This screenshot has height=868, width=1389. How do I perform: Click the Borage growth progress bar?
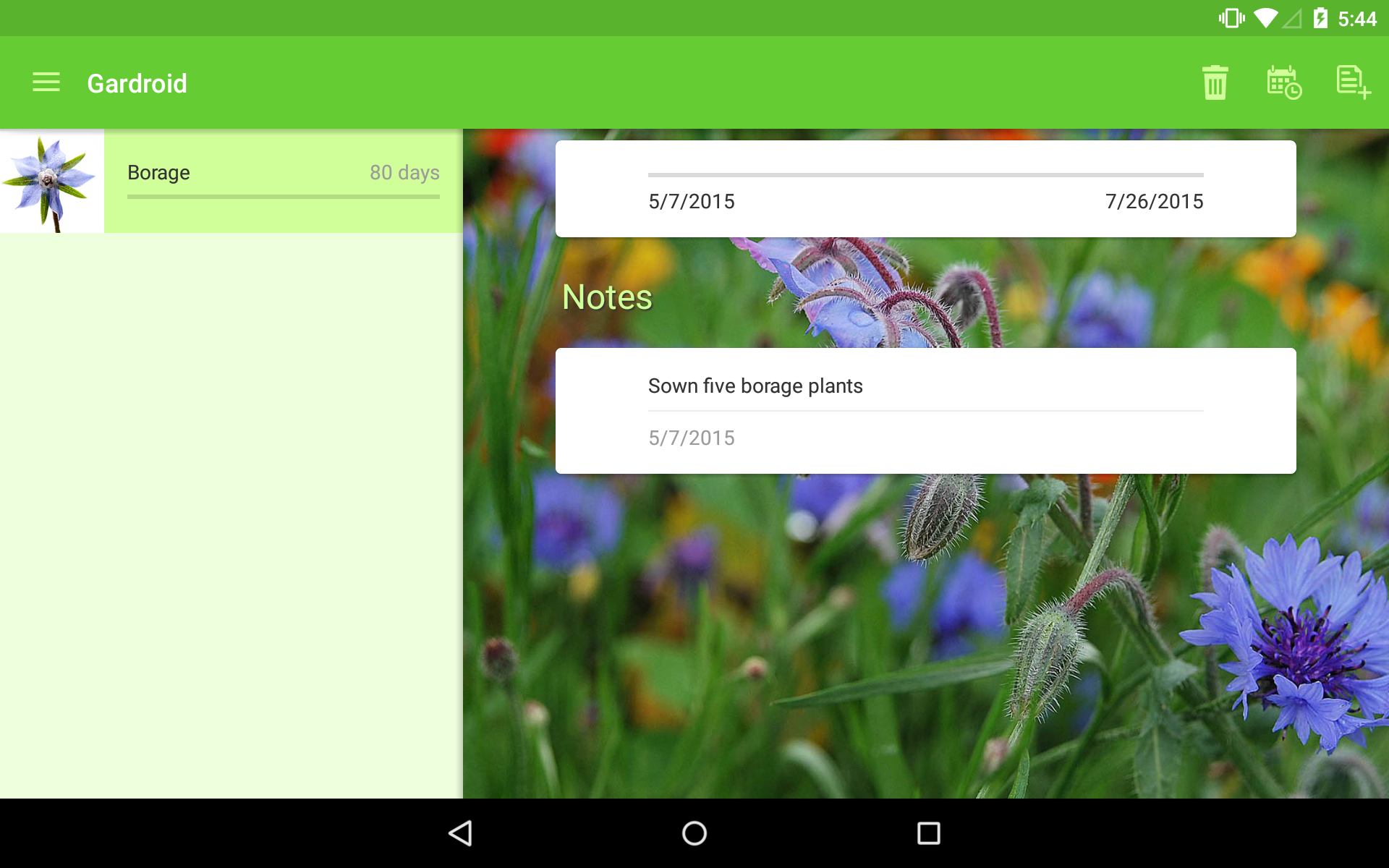click(x=284, y=197)
